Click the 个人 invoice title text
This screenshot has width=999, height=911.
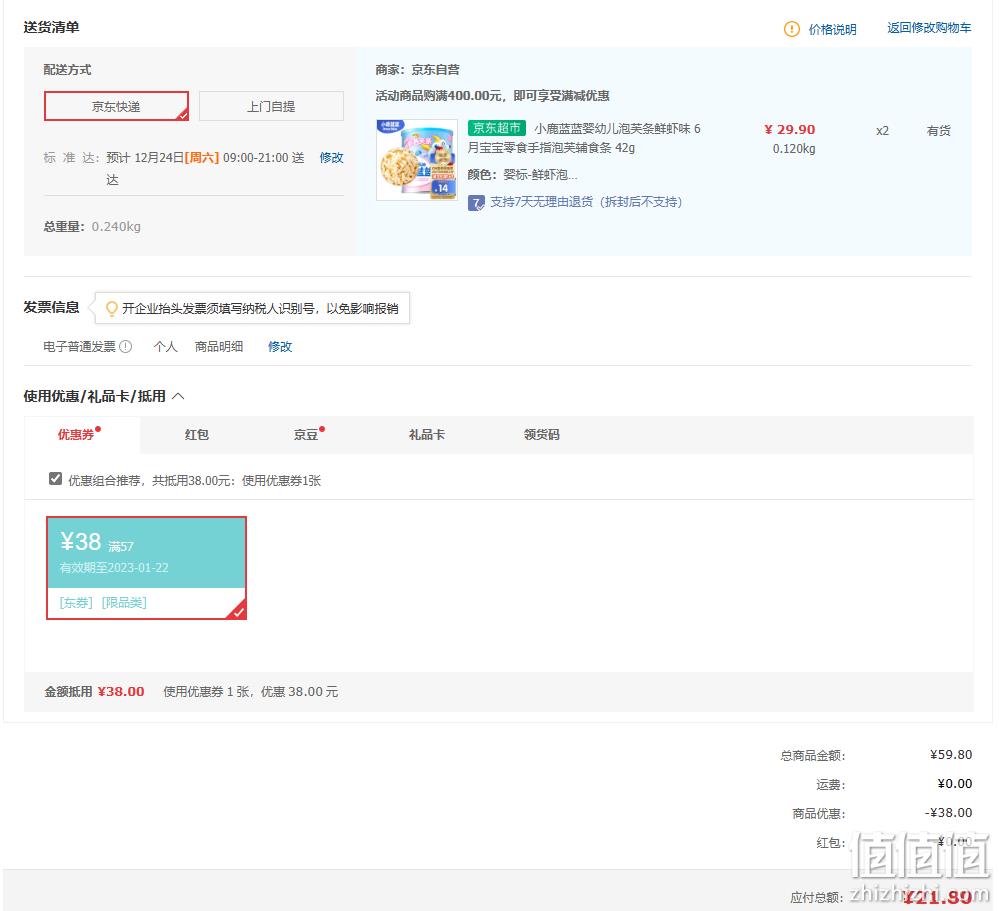[x=166, y=347]
